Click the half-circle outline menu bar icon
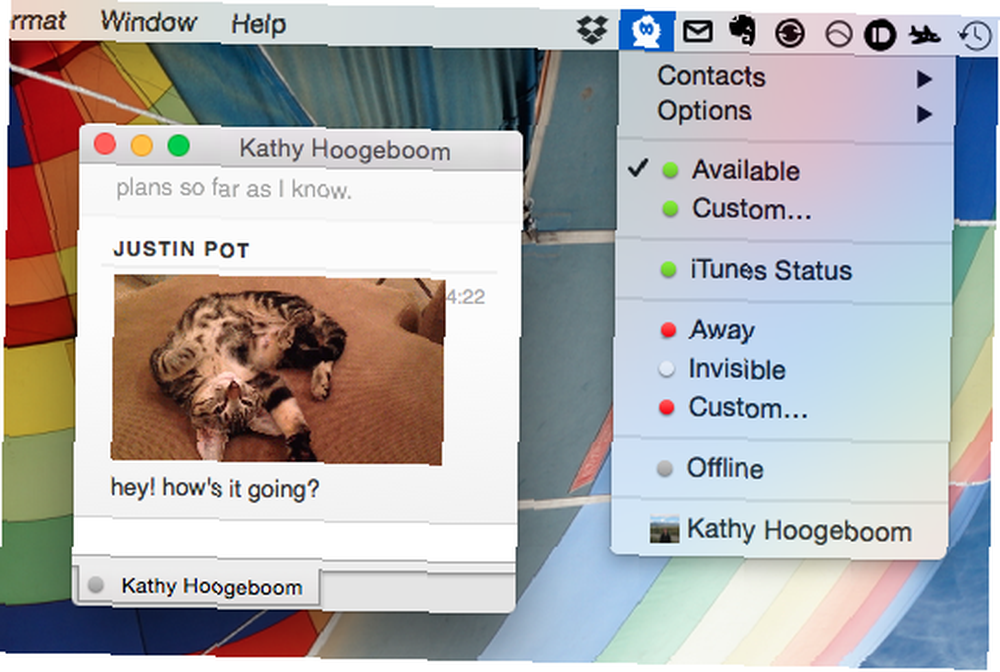1000x672 pixels. tap(838, 34)
